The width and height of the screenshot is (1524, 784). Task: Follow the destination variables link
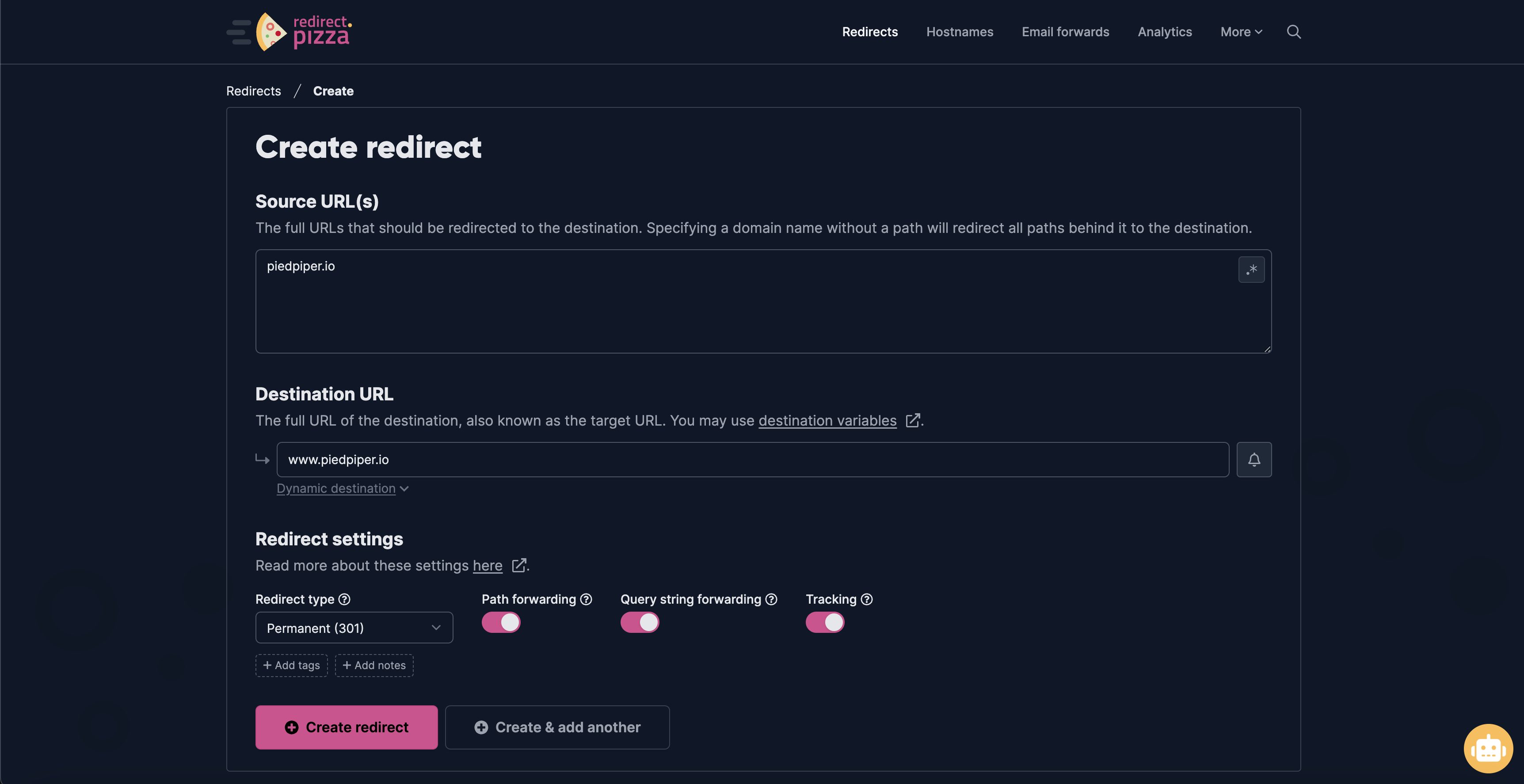pos(827,421)
